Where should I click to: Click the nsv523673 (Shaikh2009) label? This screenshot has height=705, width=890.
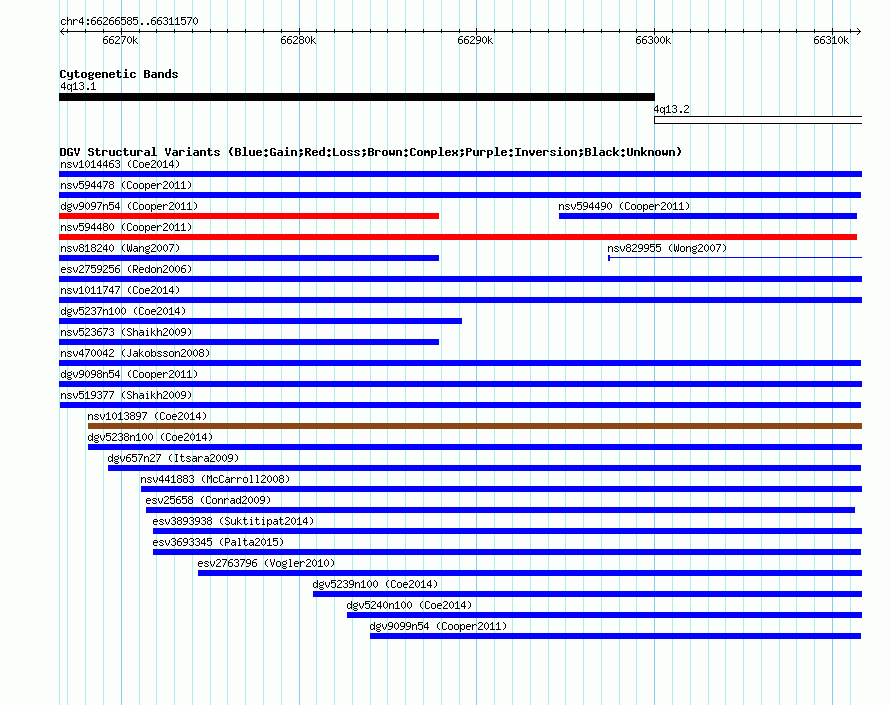pyautogui.click(x=126, y=332)
